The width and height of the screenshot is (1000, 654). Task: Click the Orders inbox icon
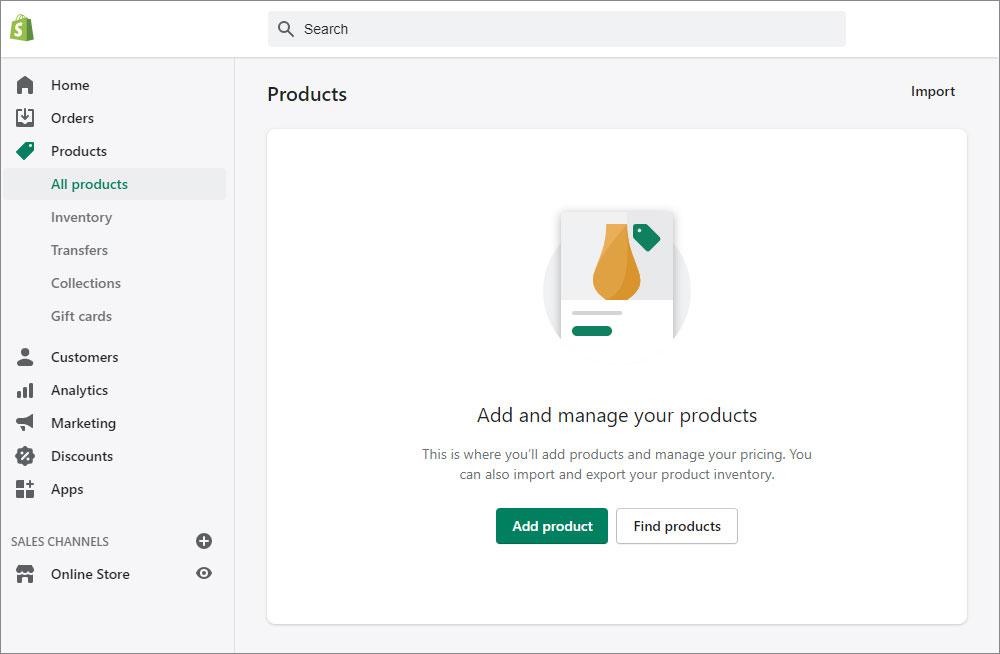(25, 117)
